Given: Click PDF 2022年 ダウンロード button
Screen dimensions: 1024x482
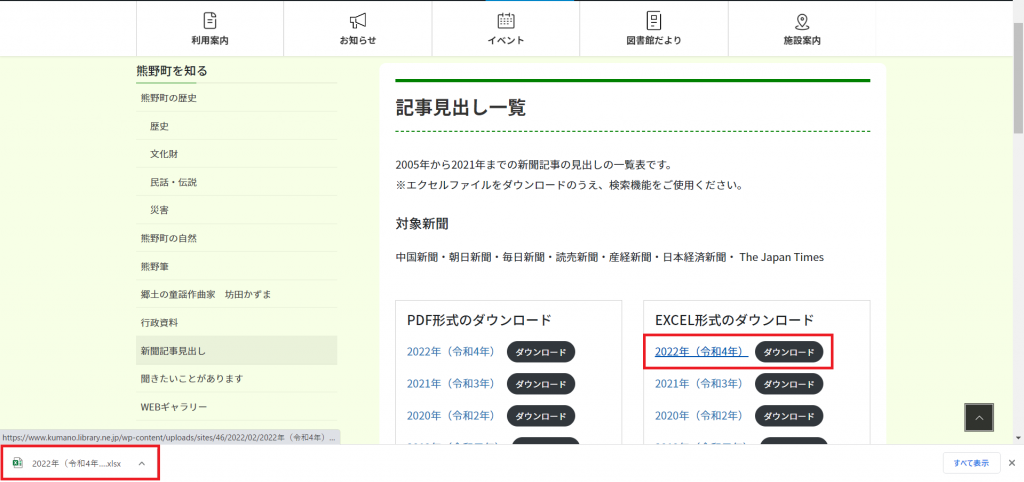Looking at the screenshot, I should (x=541, y=352).
